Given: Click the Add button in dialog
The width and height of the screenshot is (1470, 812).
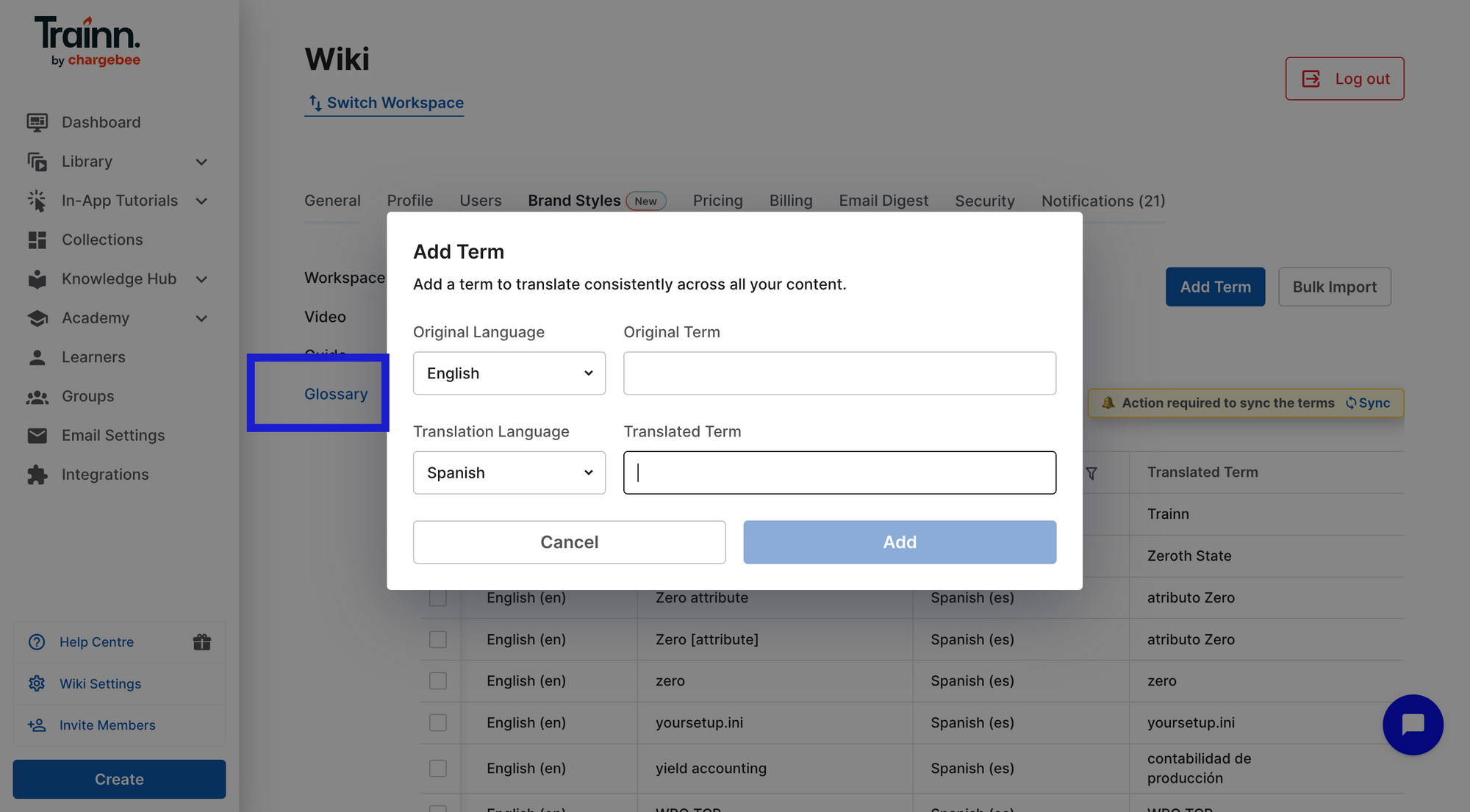Looking at the screenshot, I should 900,542.
